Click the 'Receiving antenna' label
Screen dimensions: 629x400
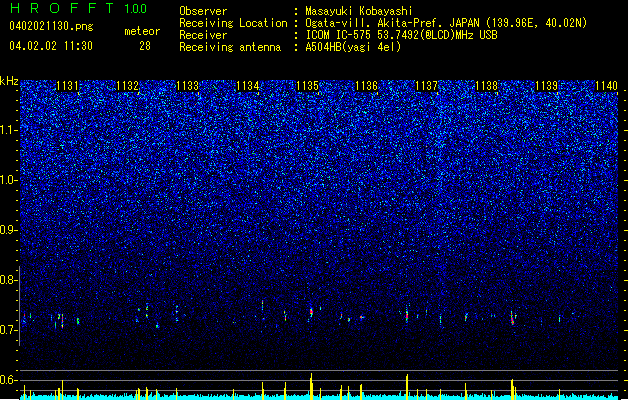(230, 47)
